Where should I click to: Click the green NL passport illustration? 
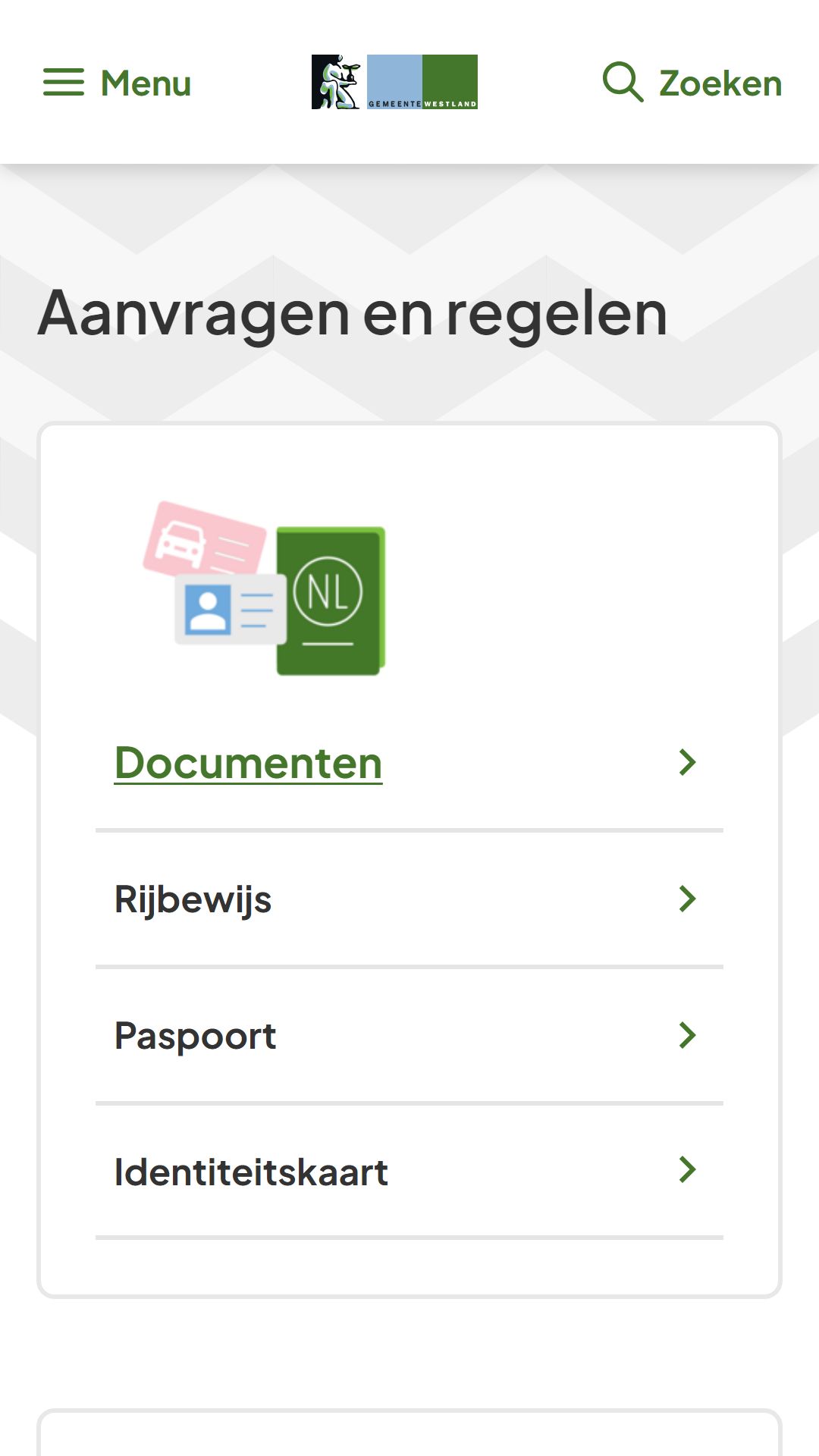331,601
